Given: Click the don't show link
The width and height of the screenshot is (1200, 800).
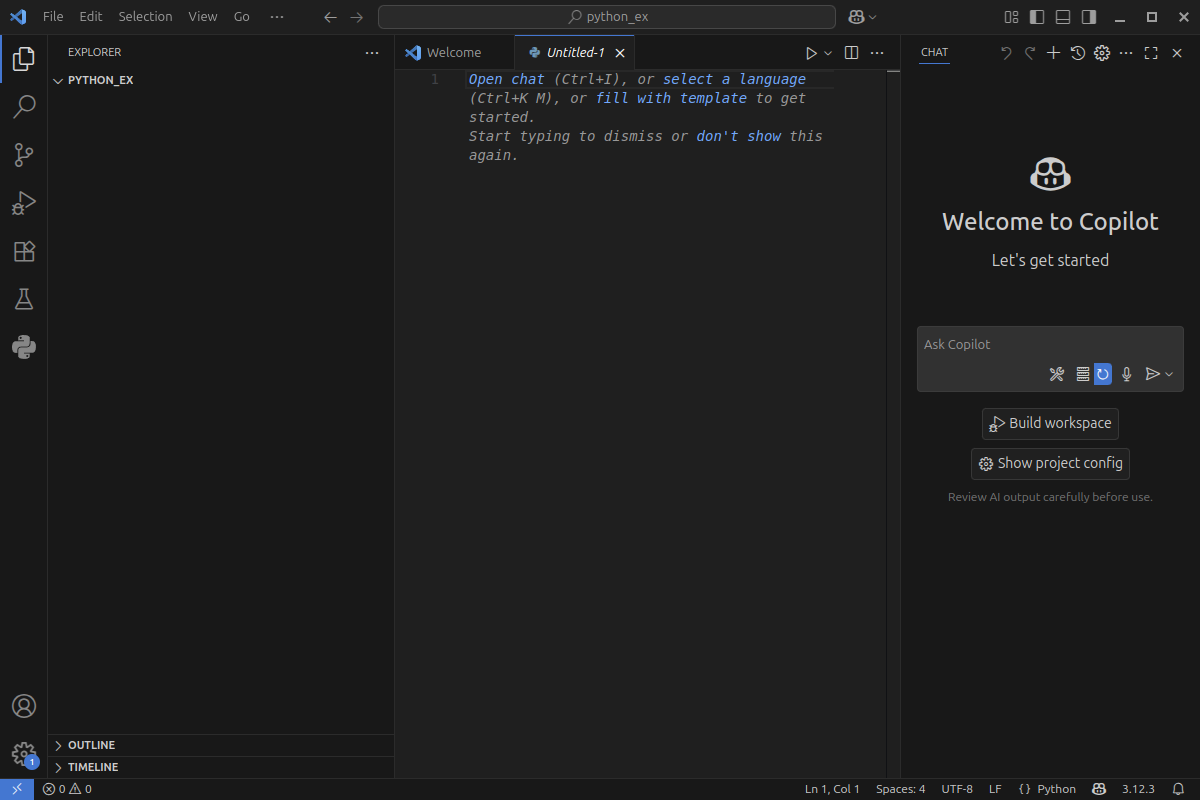Looking at the screenshot, I should [x=739, y=136].
